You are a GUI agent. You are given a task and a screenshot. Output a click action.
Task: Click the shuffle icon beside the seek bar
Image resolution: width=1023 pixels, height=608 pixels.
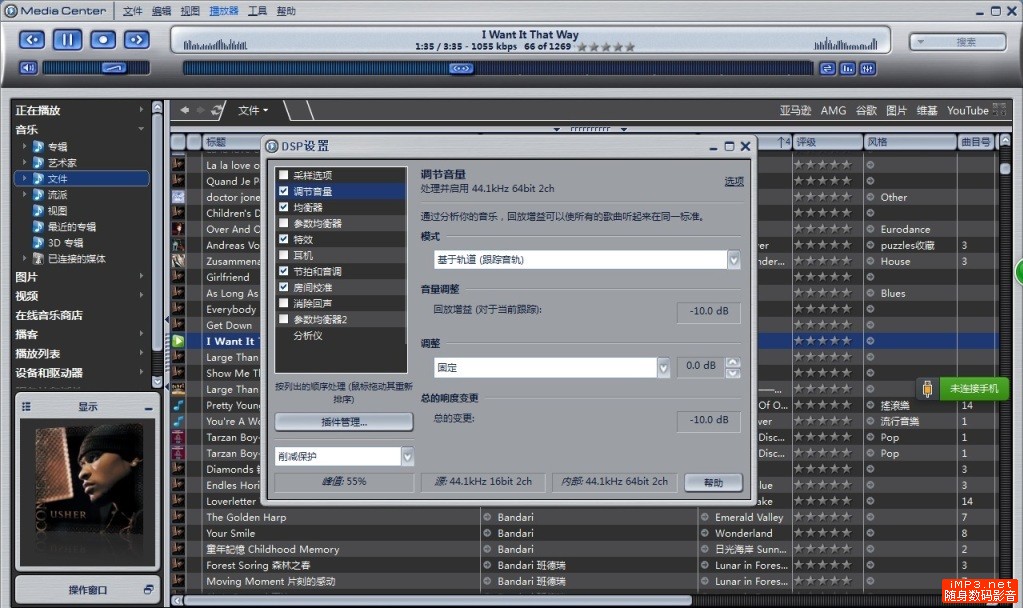[x=827, y=68]
